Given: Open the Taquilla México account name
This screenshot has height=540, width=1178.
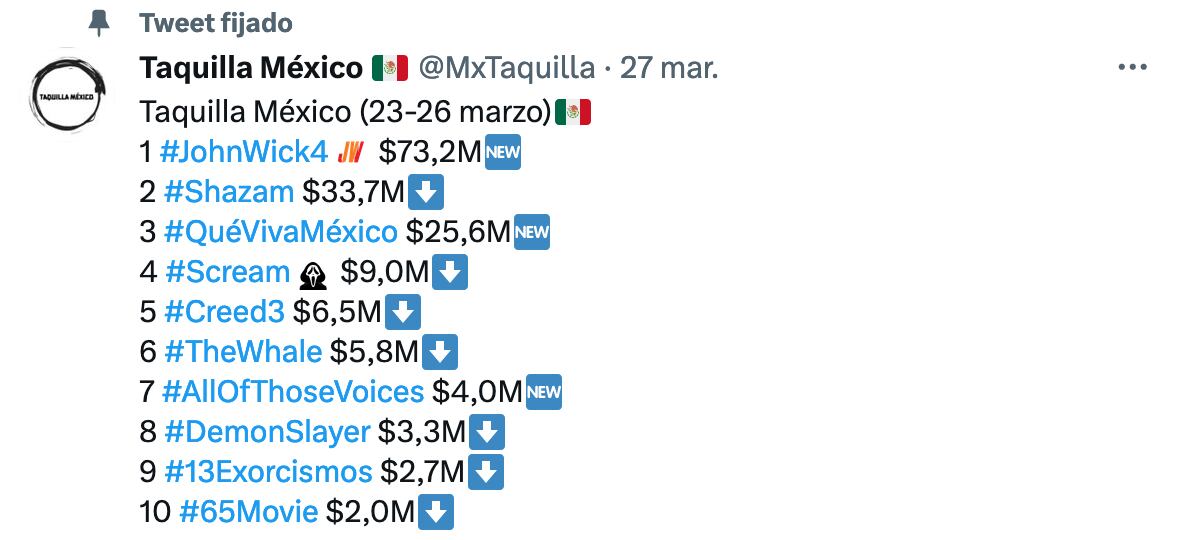Looking at the screenshot, I should tap(250, 68).
